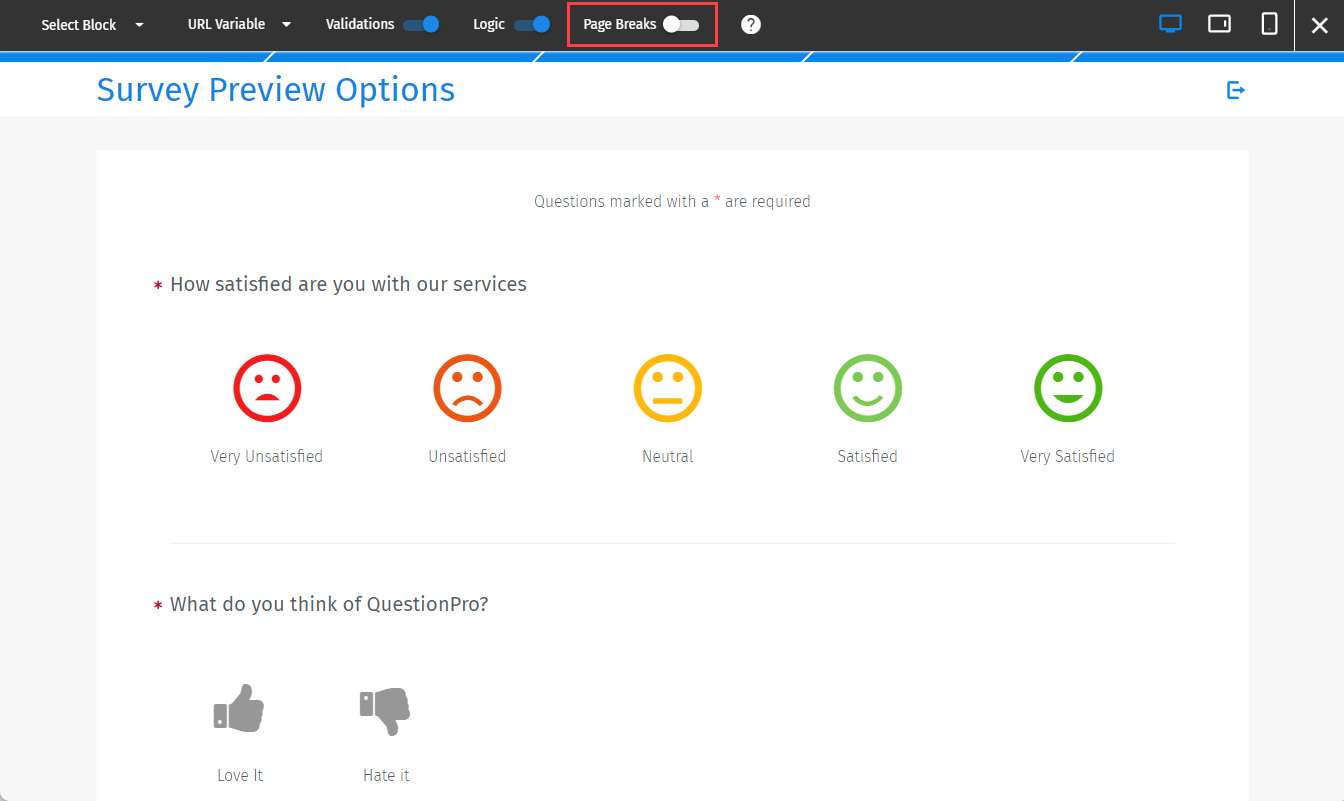Pick the Unsatisfied orange smiley
This screenshot has height=801, width=1344.
coord(467,388)
